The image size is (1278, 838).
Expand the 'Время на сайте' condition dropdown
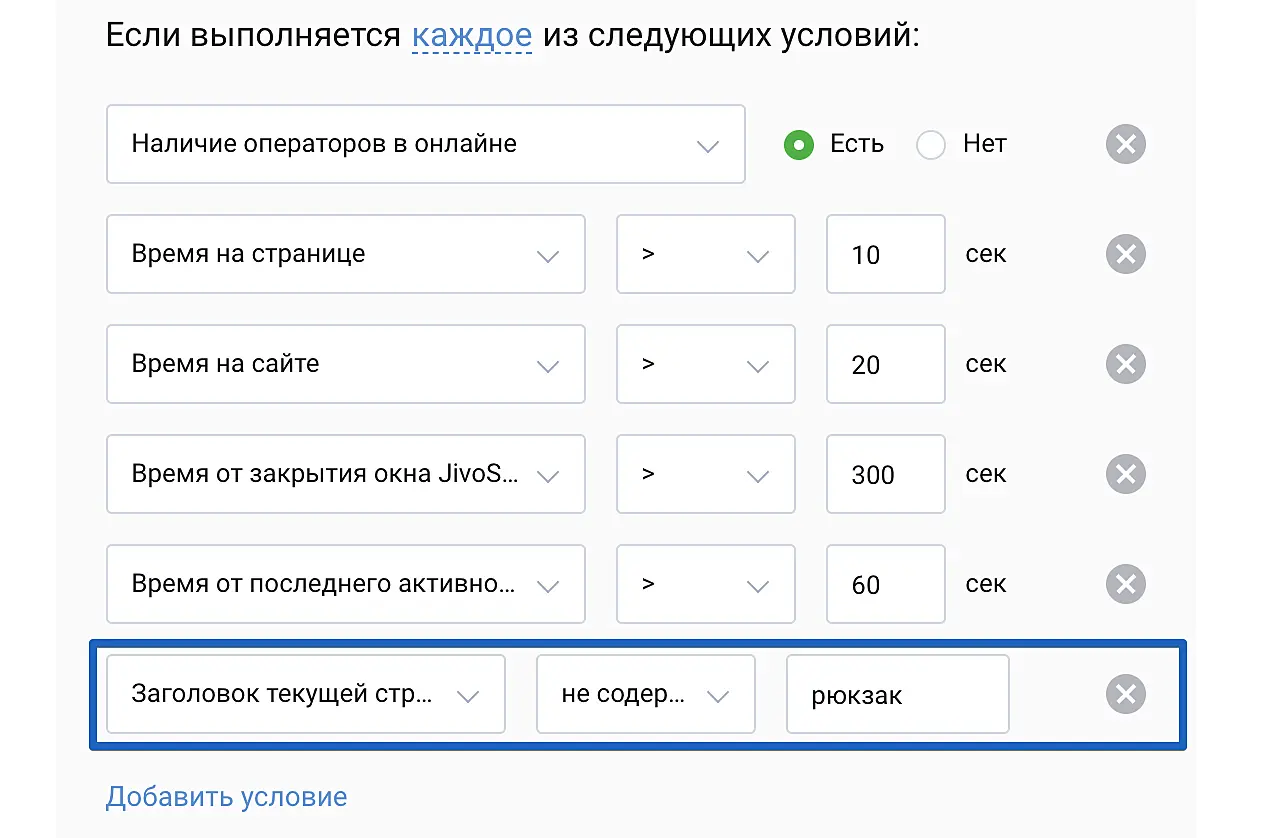tap(345, 364)
